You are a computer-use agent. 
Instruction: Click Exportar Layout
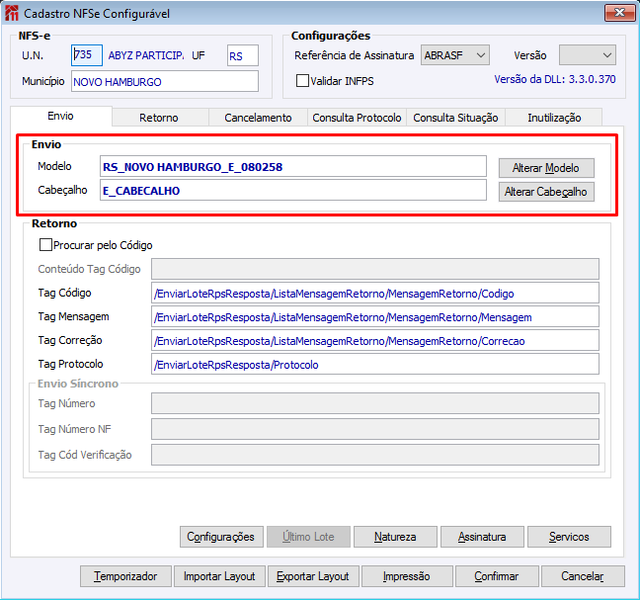313,576
